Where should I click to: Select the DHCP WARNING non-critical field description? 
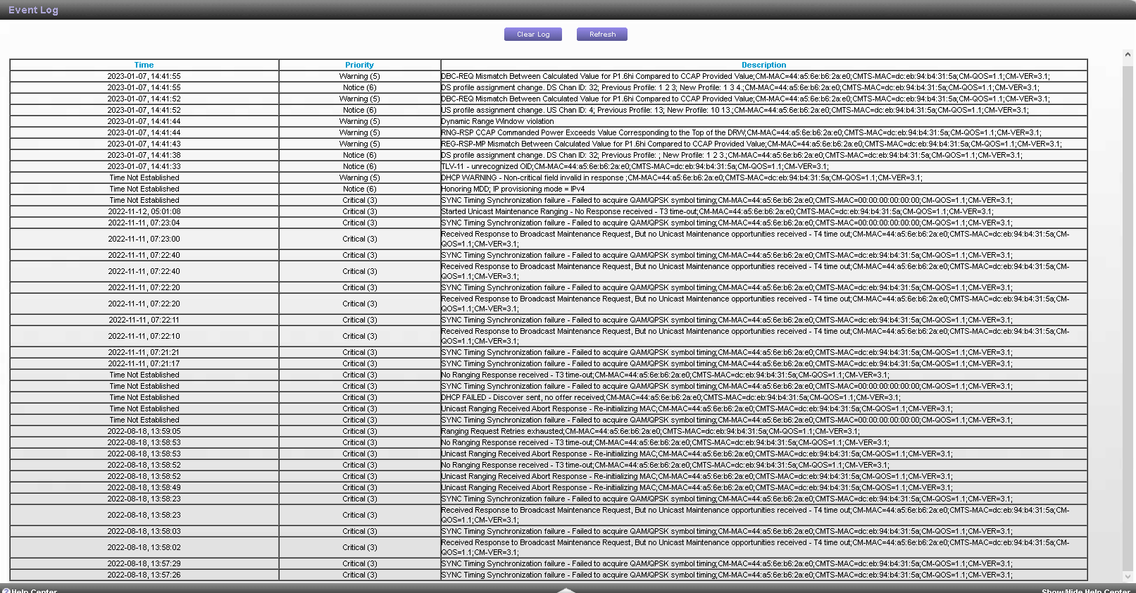[682, 177]
